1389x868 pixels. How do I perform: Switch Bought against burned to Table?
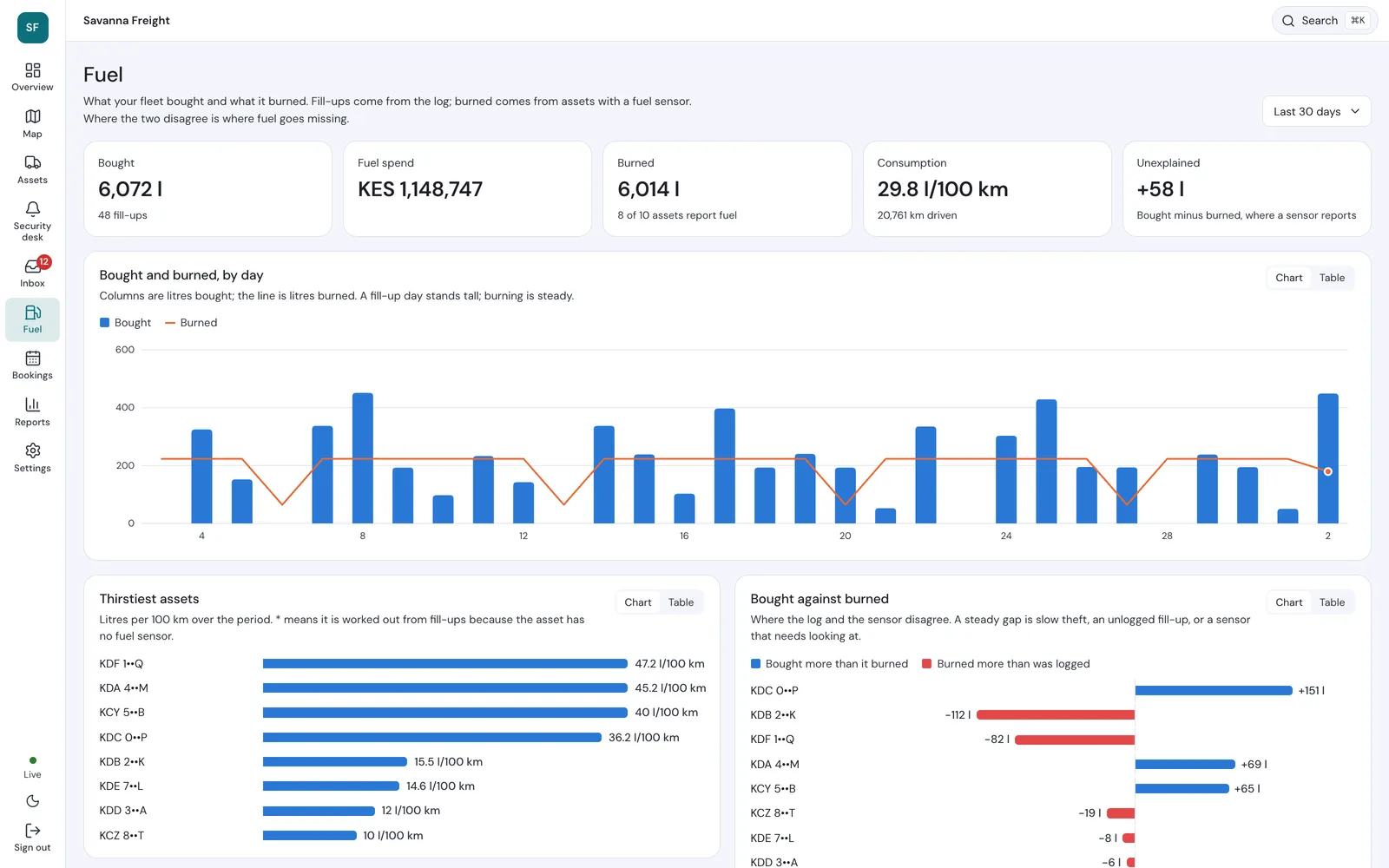click(x=1332, y=602)
